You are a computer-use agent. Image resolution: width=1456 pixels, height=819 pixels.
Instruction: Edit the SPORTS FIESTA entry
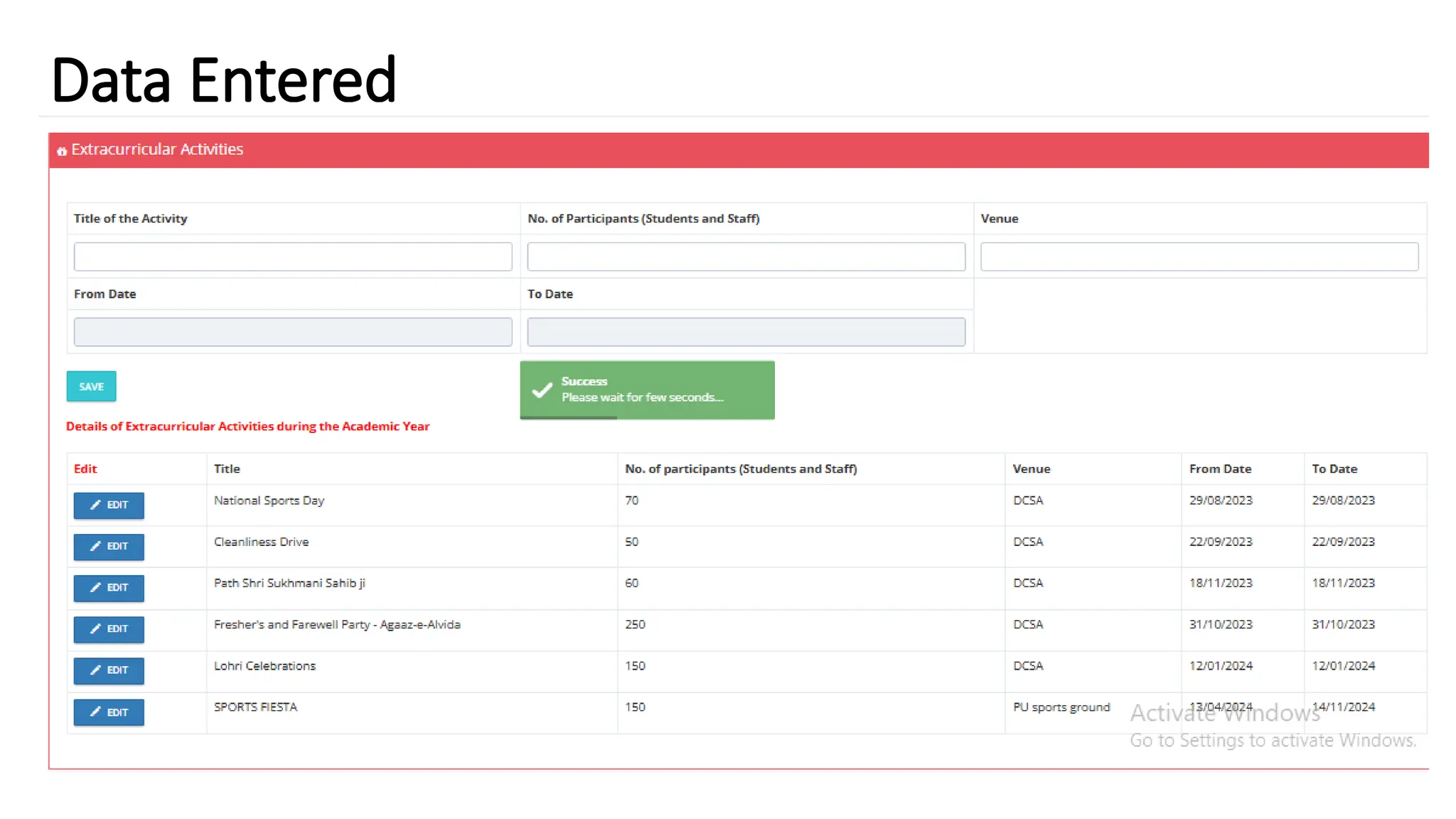point(109,712)
